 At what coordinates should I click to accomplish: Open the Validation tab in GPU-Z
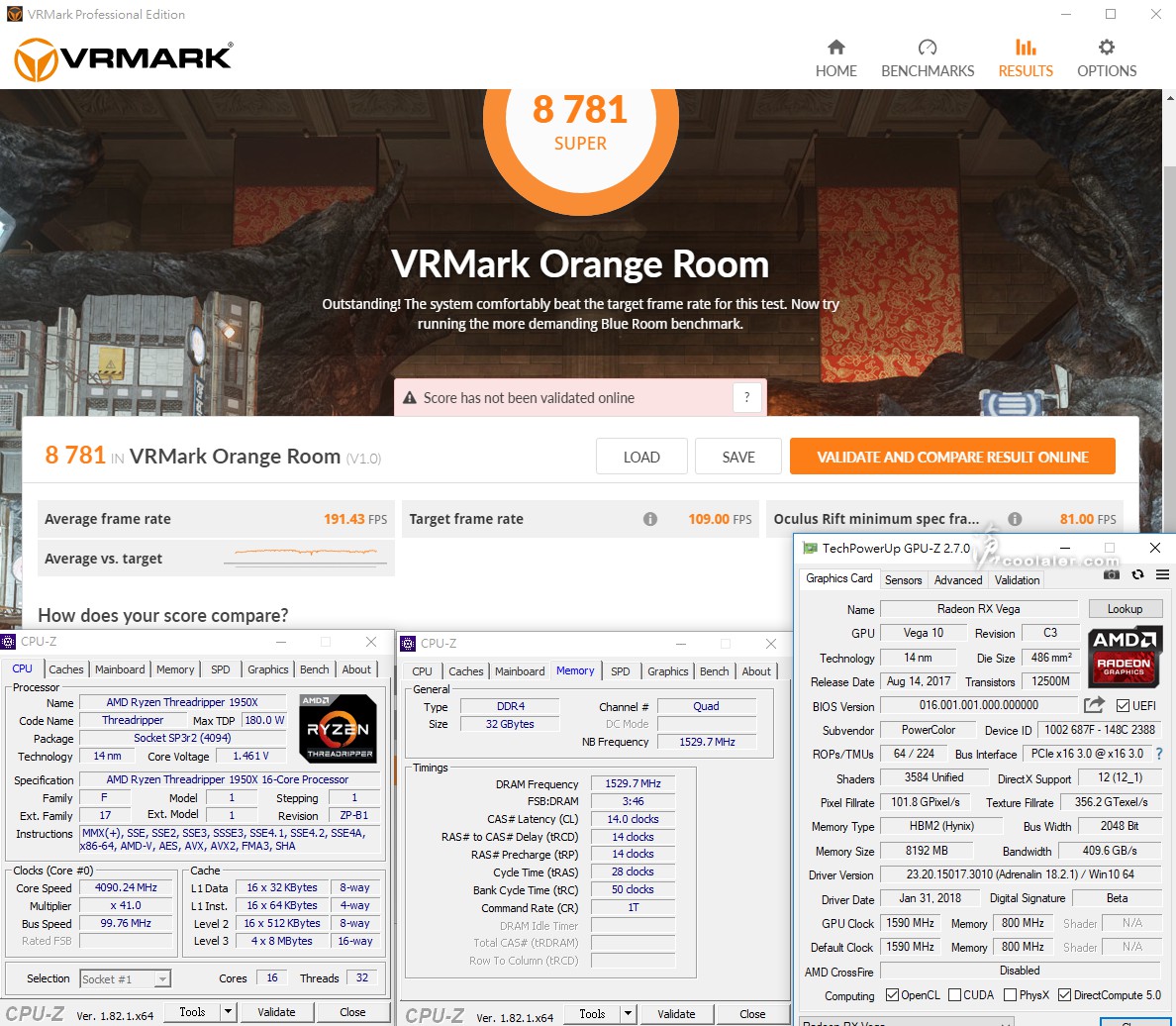coord(1017,579)
